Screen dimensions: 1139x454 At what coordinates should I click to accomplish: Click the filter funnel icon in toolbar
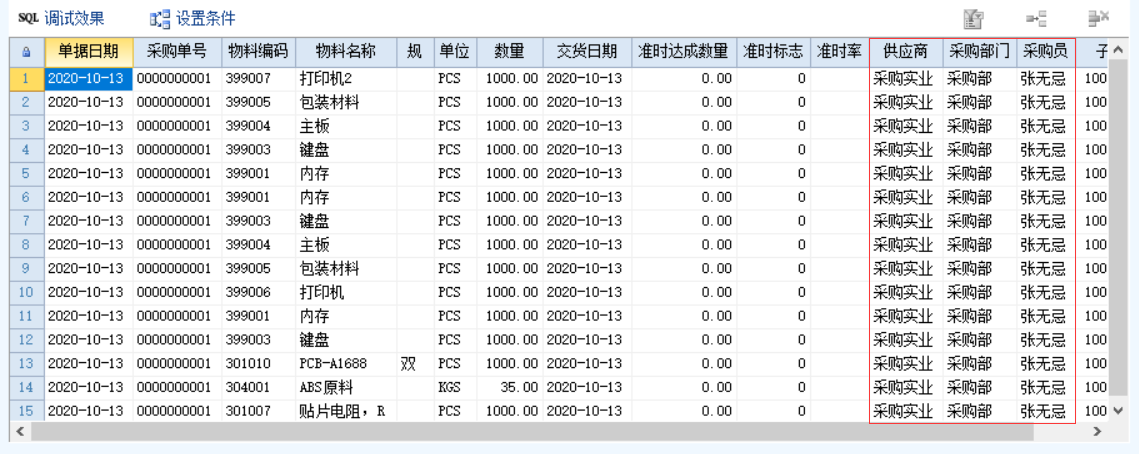[x=973, y=19]
